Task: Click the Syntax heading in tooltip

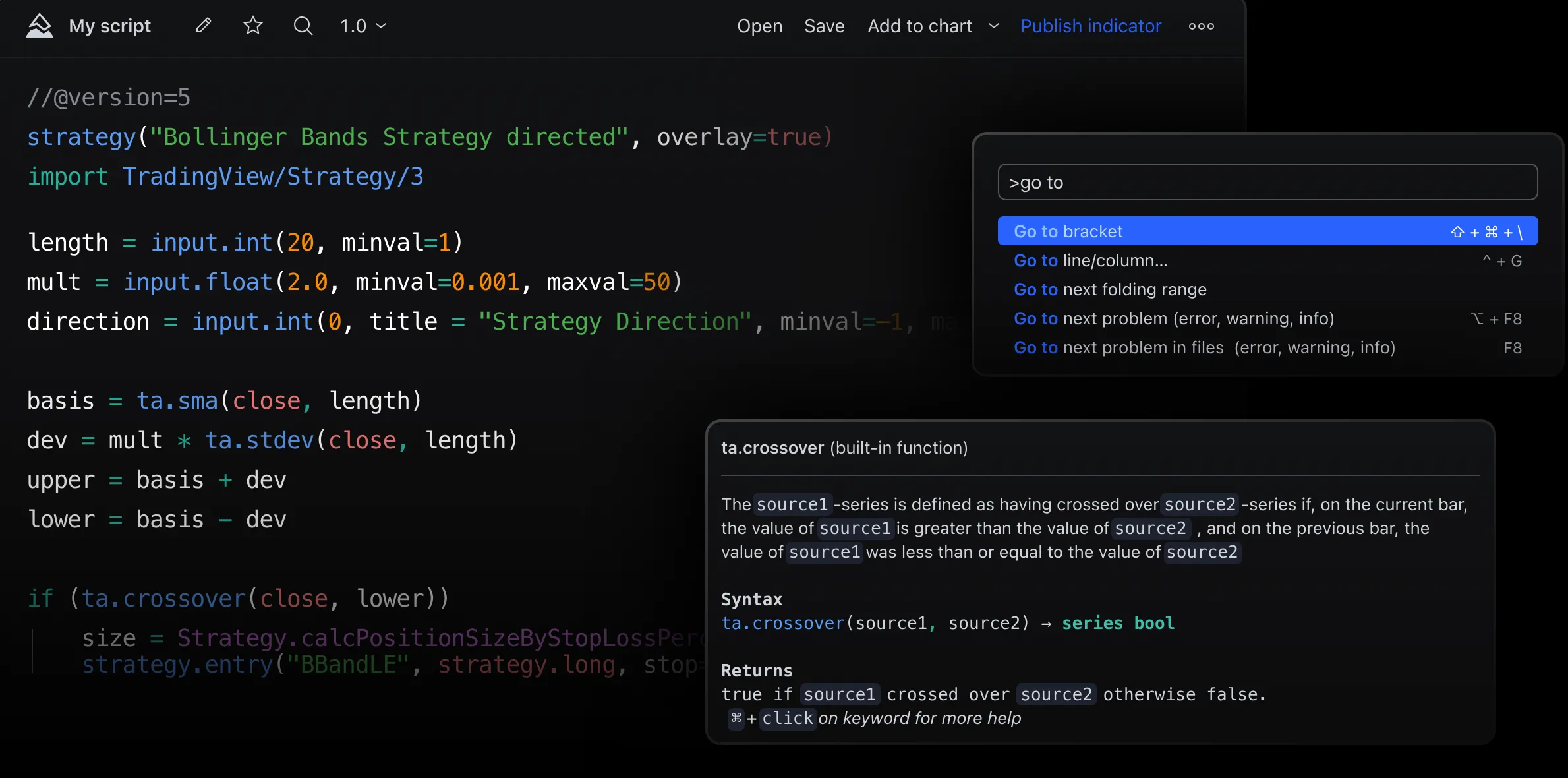Action: [751, 599]
